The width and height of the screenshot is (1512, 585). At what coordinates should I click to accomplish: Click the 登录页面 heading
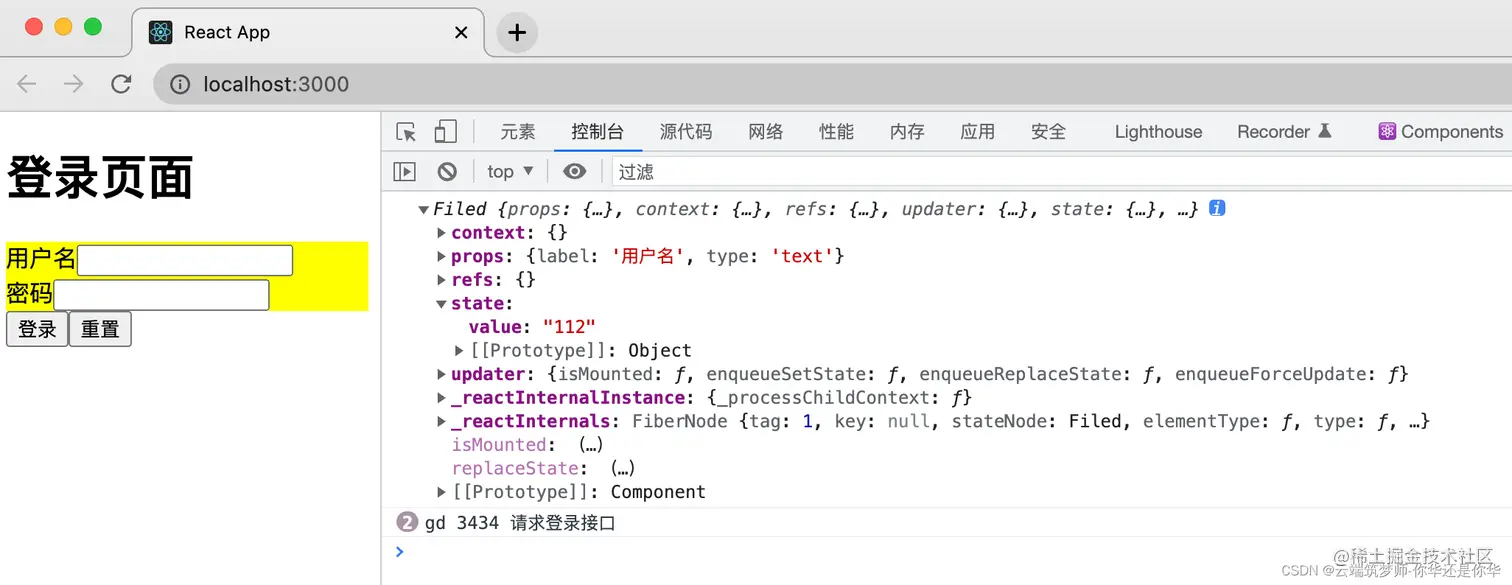point(100,179)
